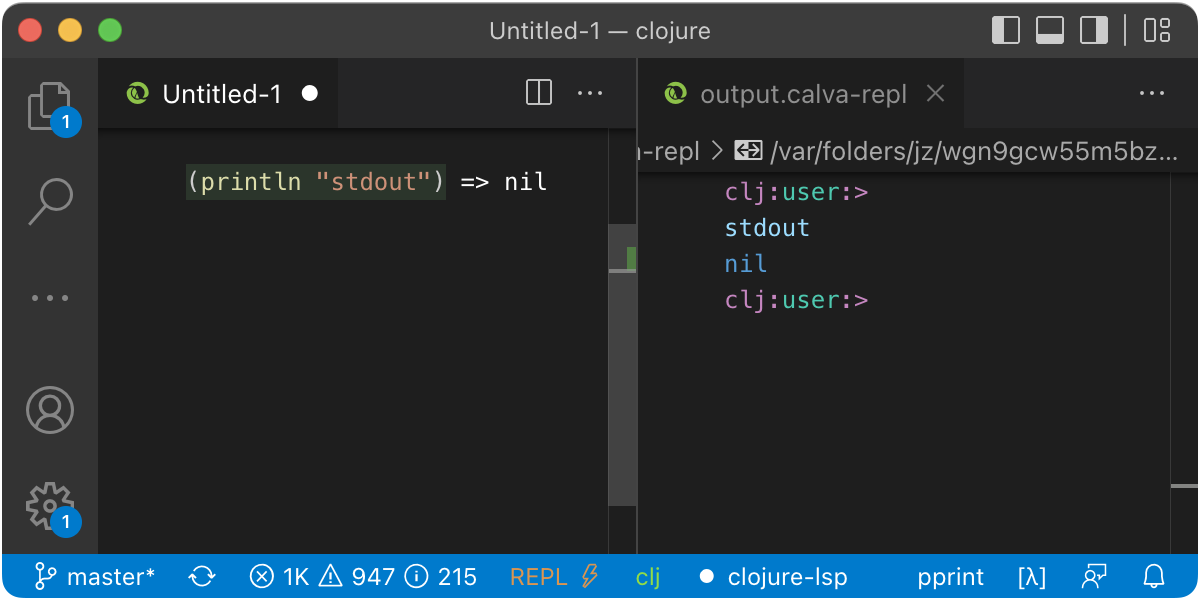1200x600 pixels.
Task: Open Search from the activity bar
Action: 50,200
